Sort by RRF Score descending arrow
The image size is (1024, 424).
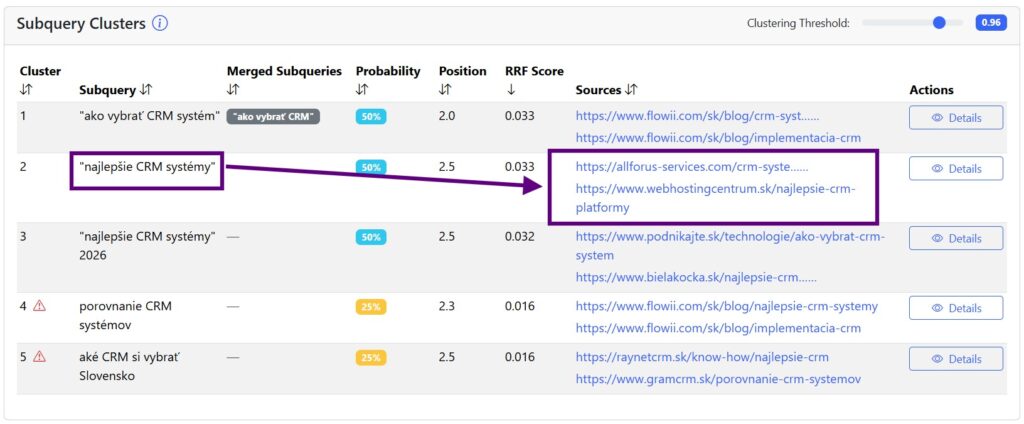510,90
